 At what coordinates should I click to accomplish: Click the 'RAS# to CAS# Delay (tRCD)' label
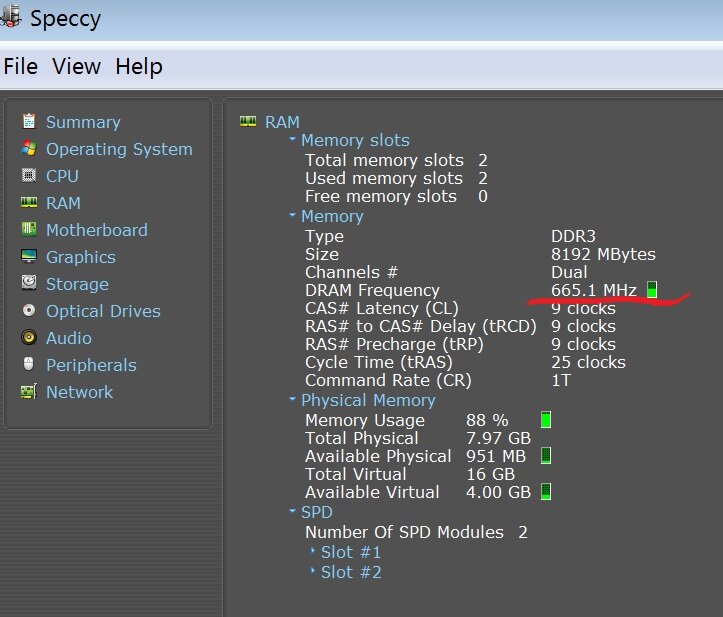coord(421,326)
